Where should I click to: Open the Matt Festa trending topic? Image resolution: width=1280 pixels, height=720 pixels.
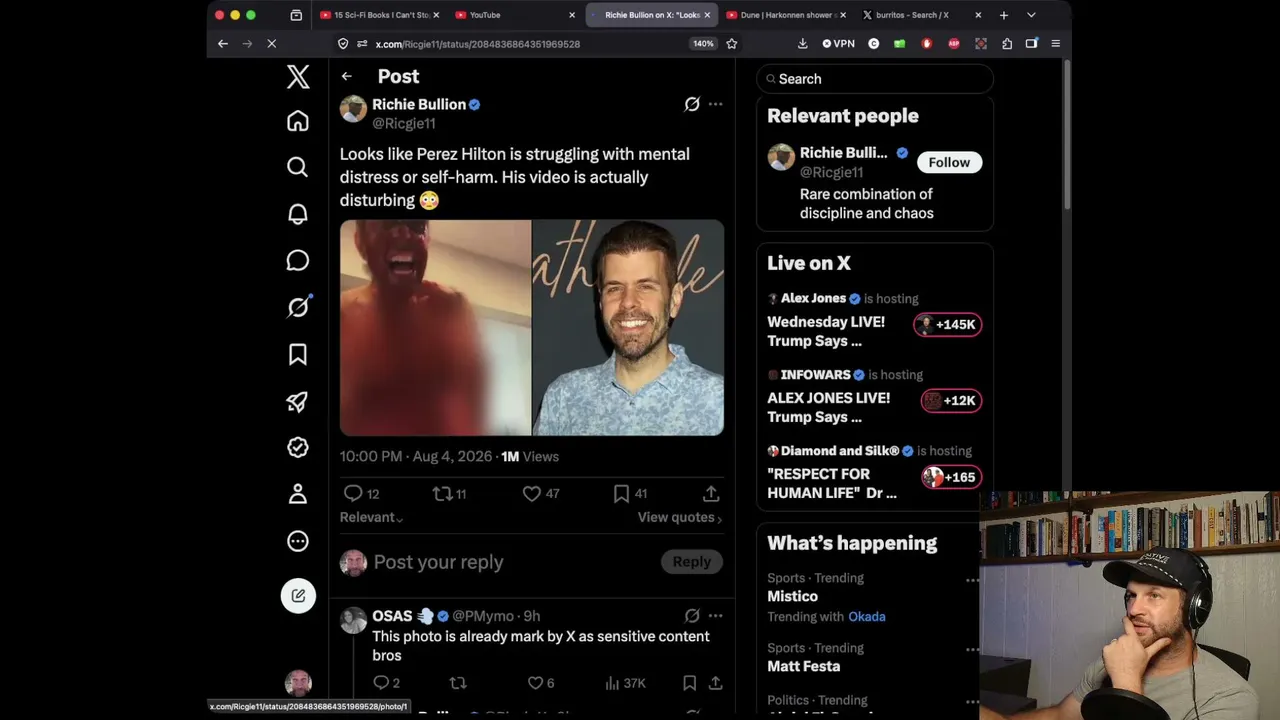click(803, 667)
